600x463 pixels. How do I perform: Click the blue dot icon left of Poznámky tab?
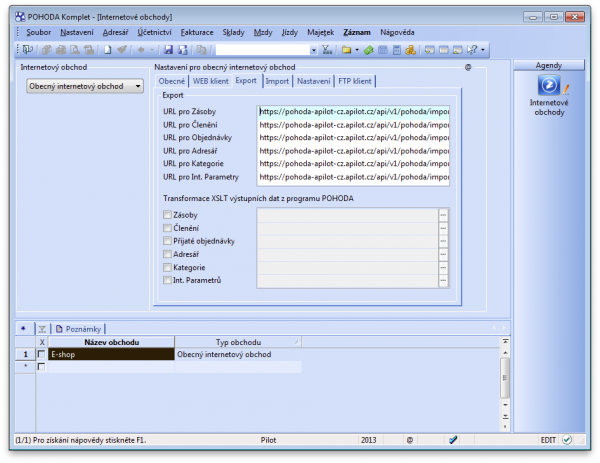(x=23, y=328)
